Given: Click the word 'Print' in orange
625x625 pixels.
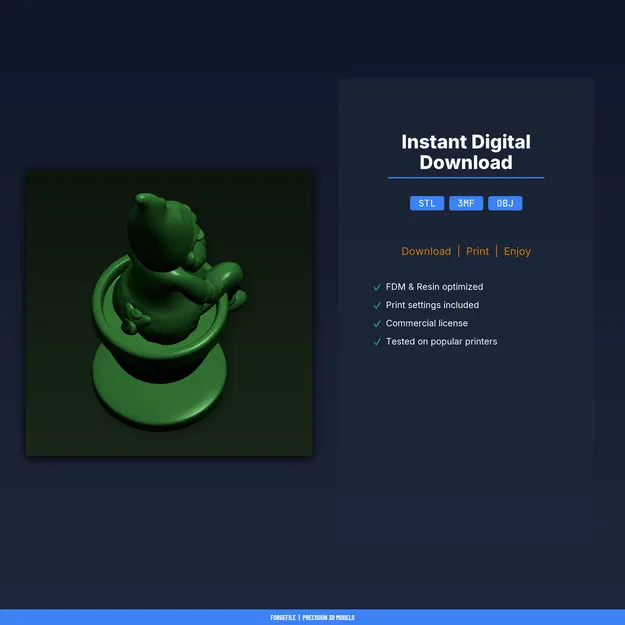Looking at the screenshot, I should (477, 251).
